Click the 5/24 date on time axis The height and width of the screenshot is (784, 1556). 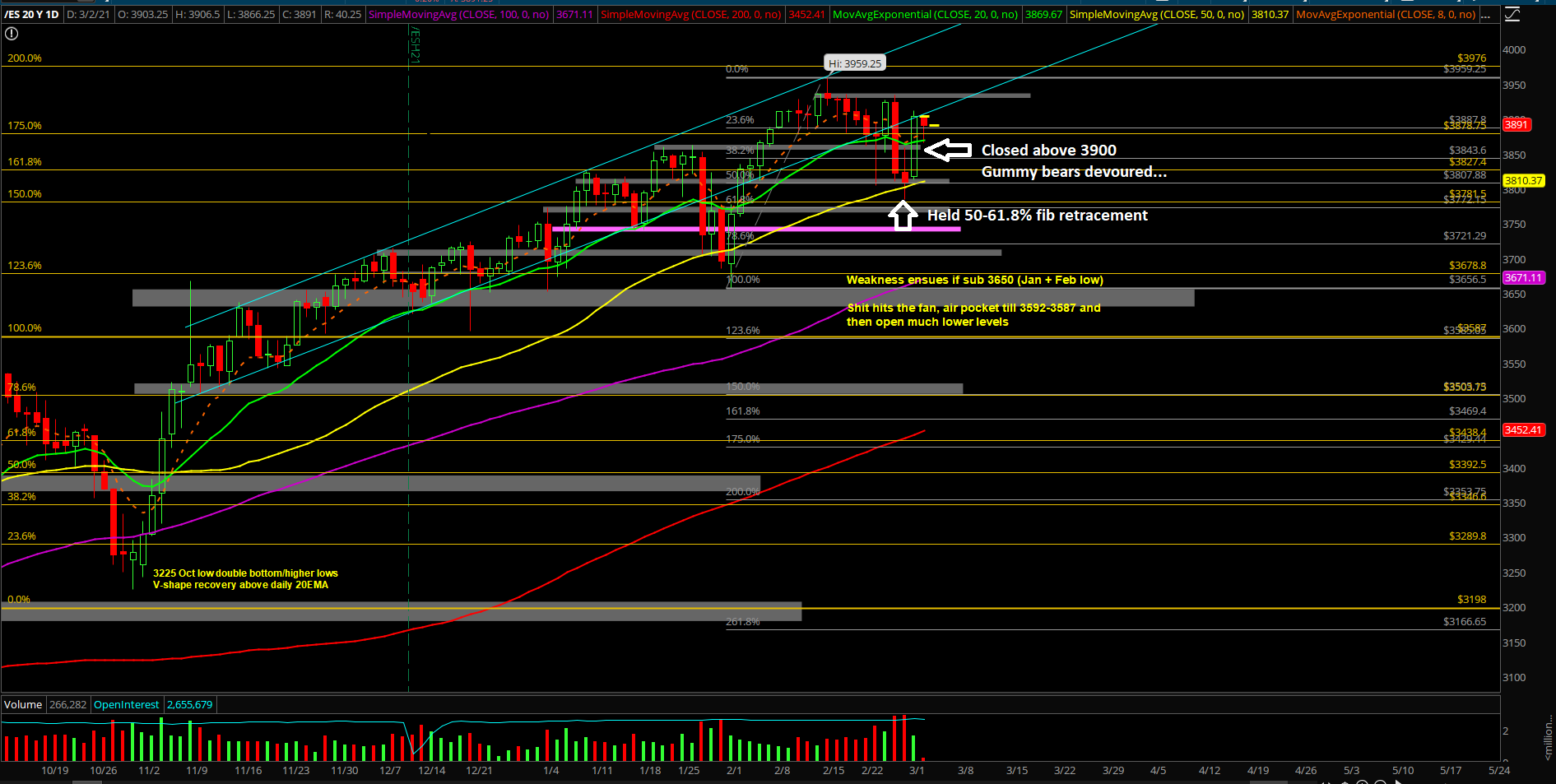1499,771
